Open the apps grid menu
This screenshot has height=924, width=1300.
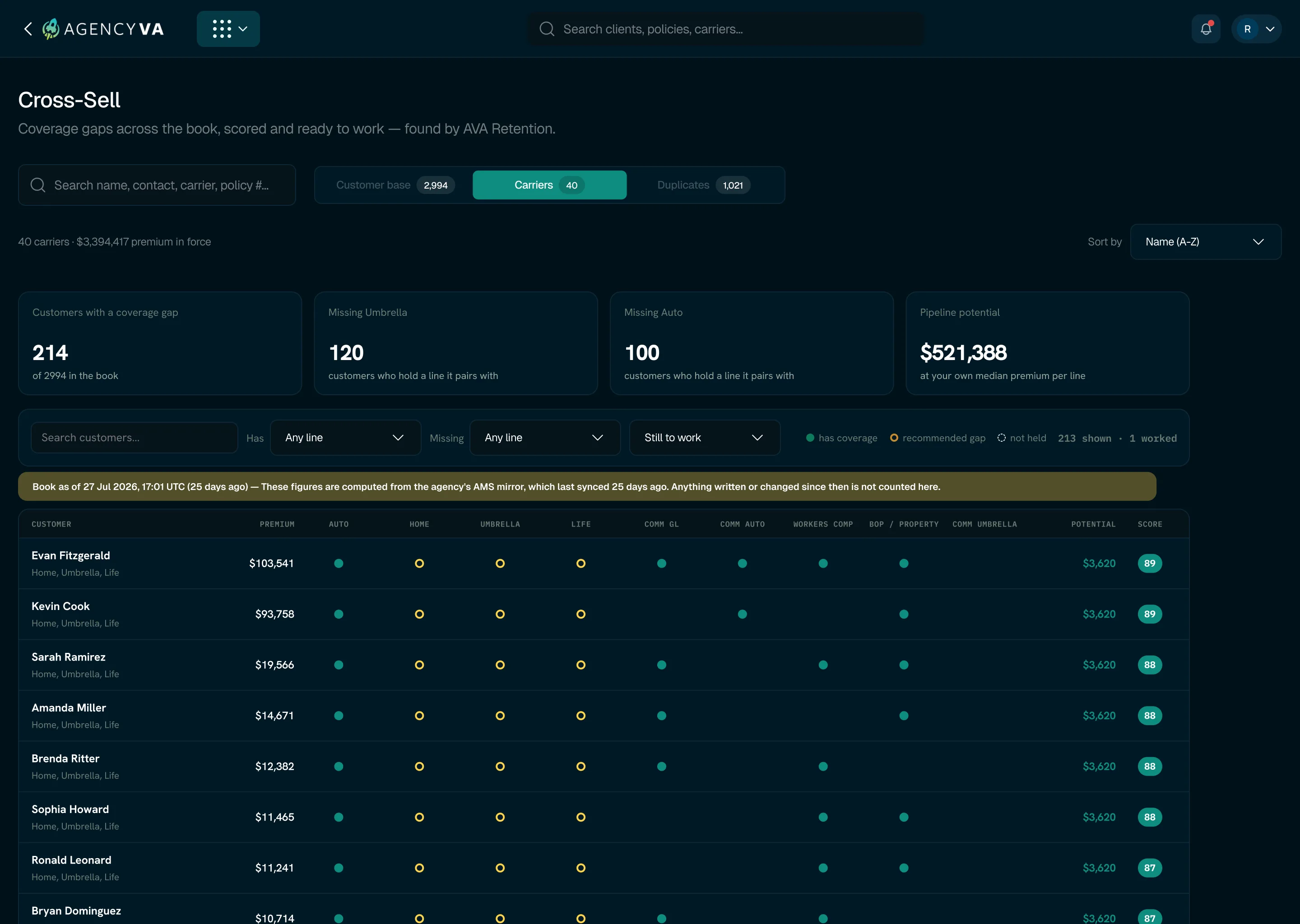228,29
